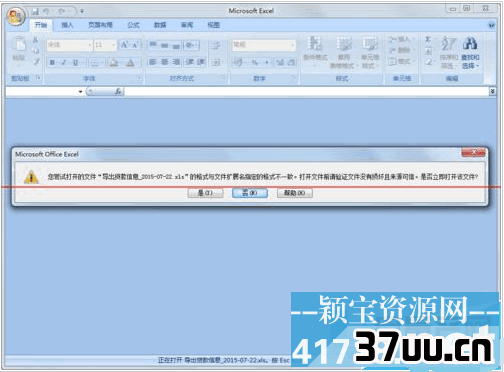Image resolution: width=504 pixels, height=372 pixels.
Task: Click the Help button in the dialog
Action: point(295,193)
